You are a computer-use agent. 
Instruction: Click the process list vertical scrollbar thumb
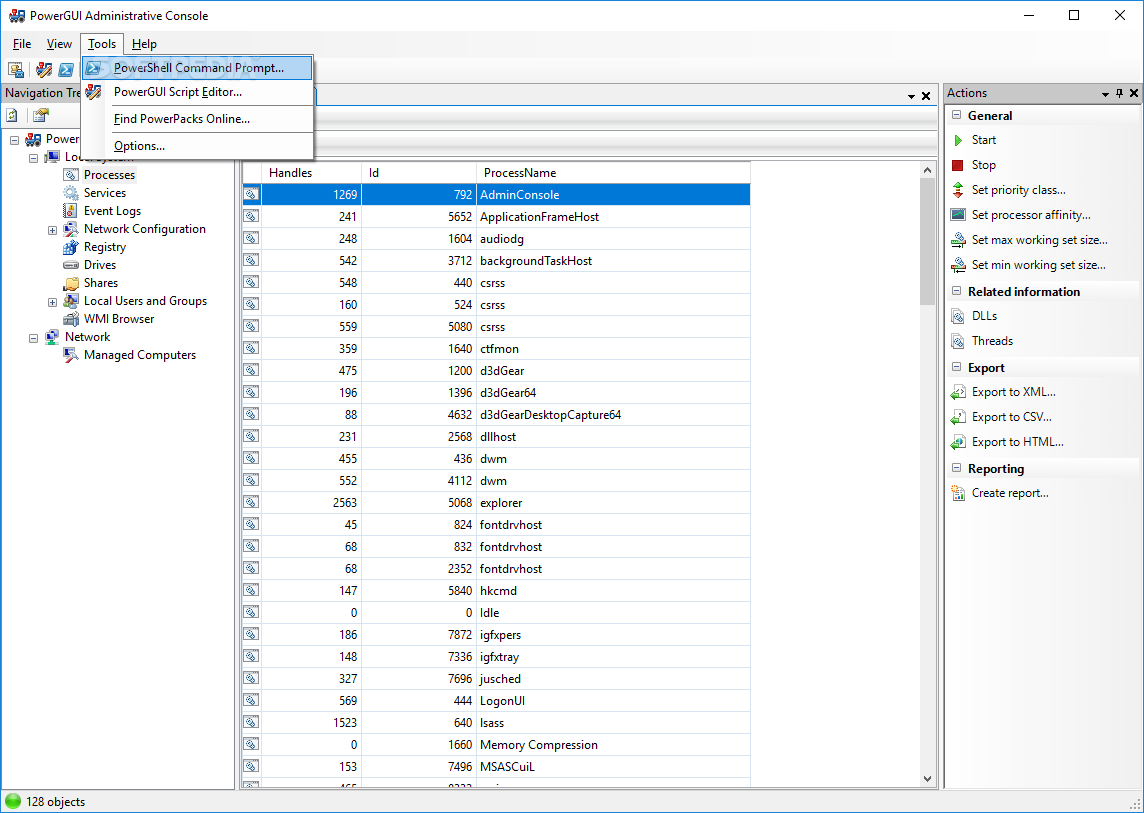click(927, 242)
